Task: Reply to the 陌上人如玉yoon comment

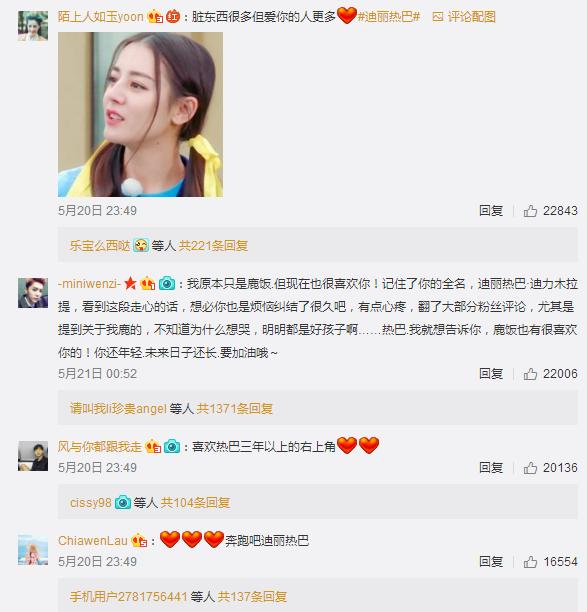Action: pyautogui.click(x=491, y=211)
